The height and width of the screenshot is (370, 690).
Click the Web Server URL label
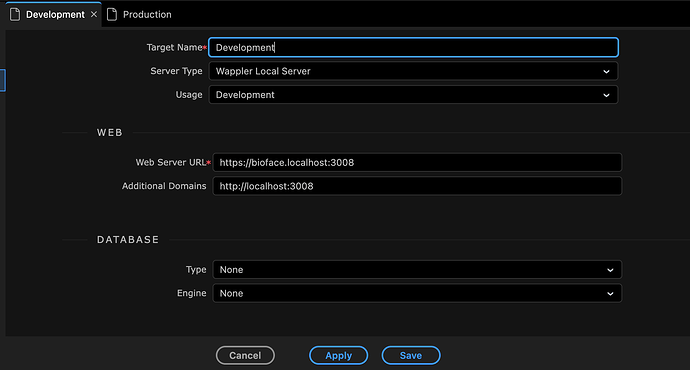tap(171, 163)
